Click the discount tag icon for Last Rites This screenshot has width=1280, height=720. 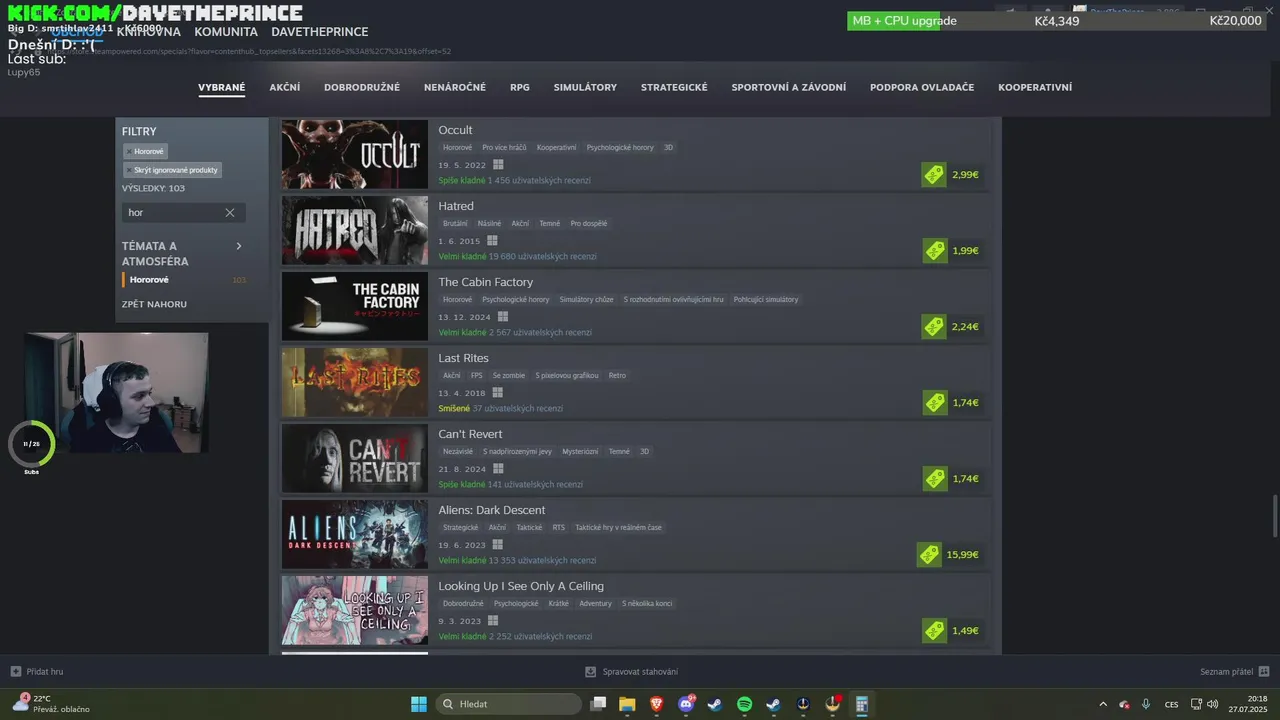click(x=935, y=403)
